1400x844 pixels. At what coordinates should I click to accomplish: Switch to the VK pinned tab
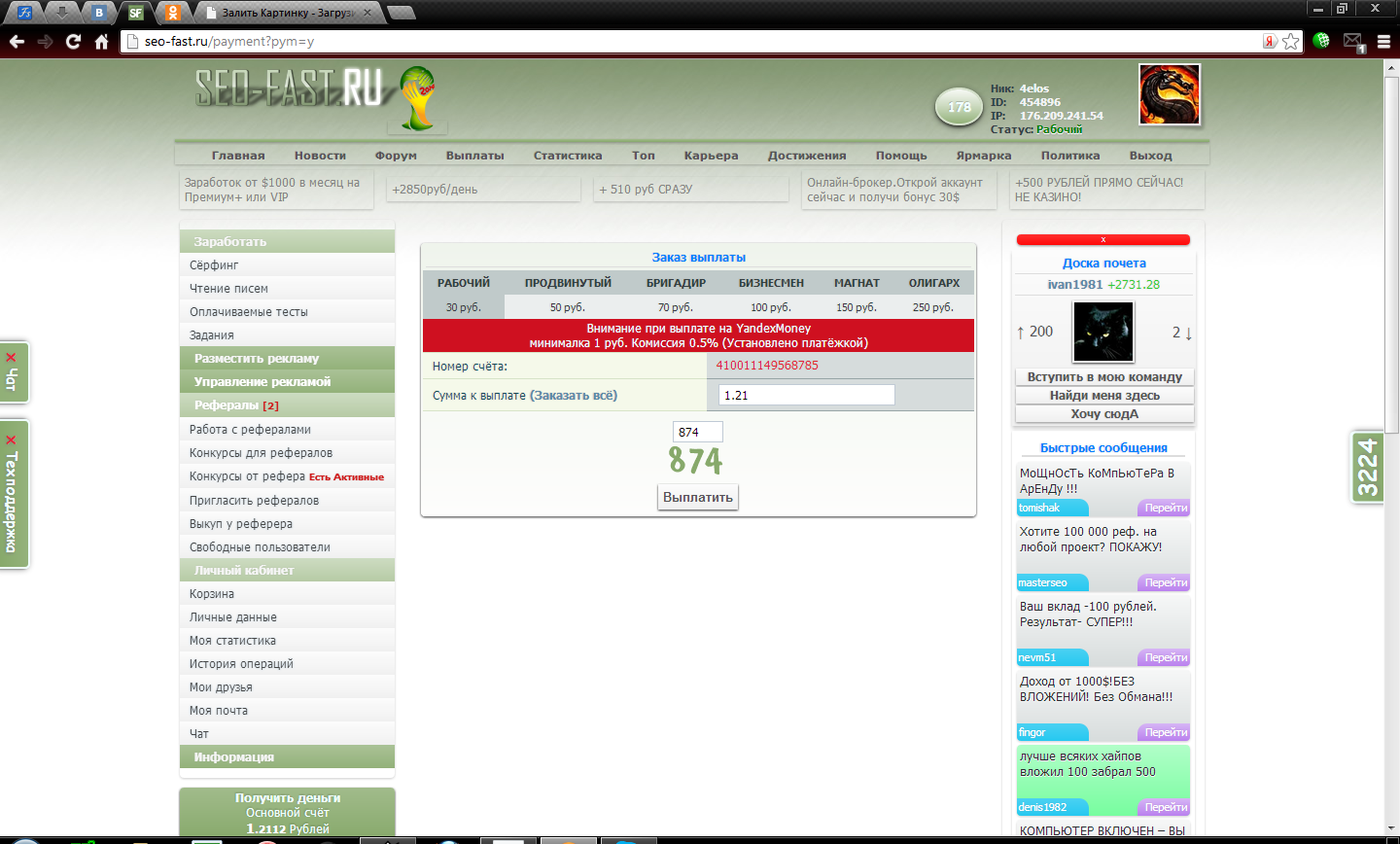pos(98,13)
